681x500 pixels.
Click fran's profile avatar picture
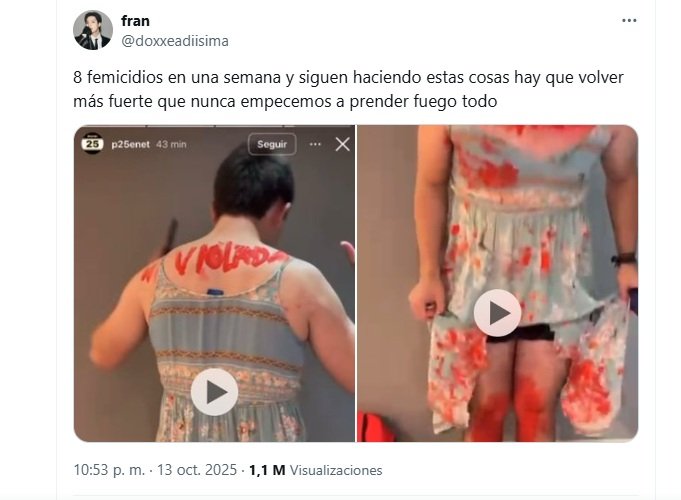click(93, 30)
